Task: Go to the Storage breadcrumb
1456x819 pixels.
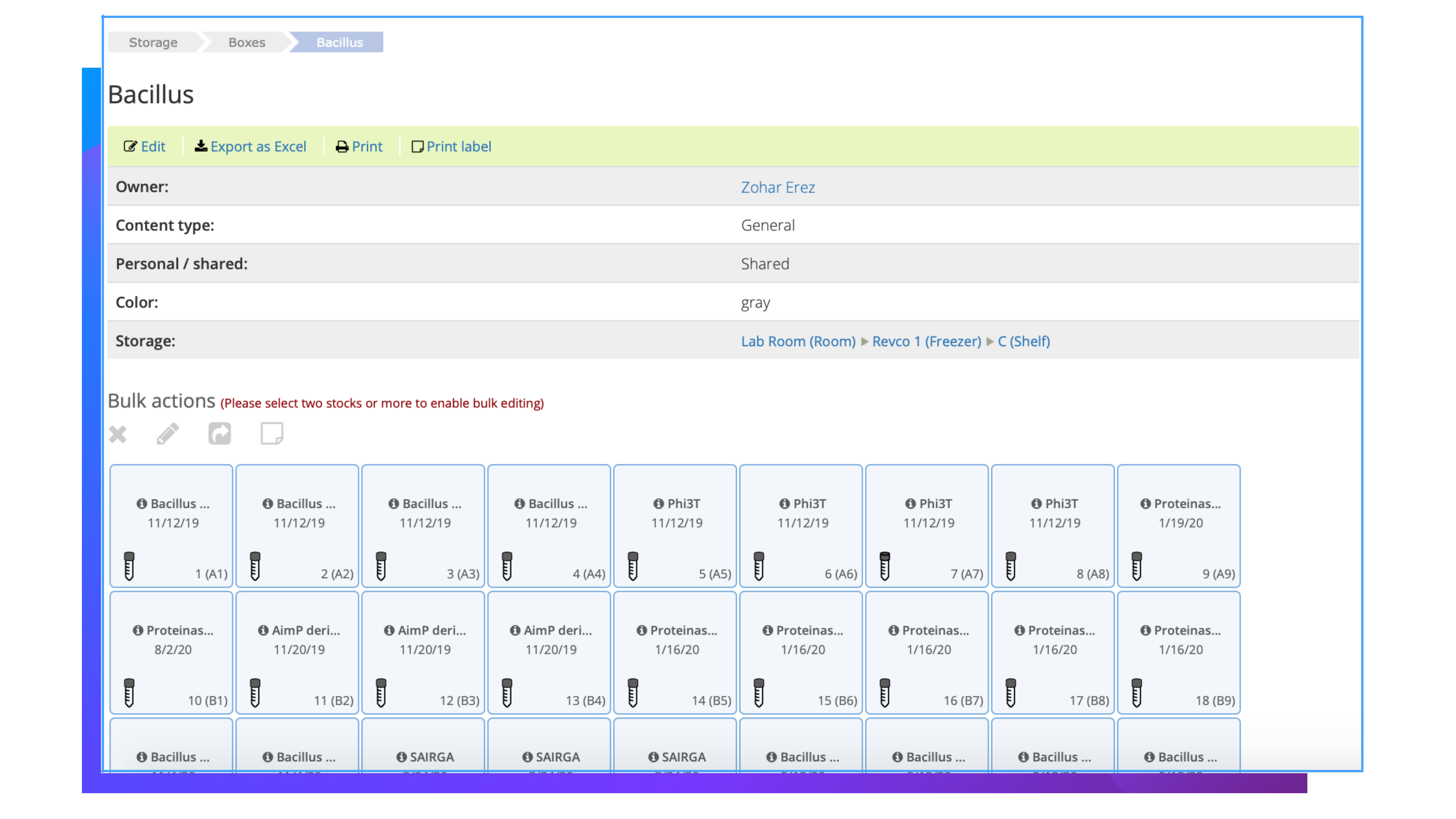Action: click(x=153, y=42)
